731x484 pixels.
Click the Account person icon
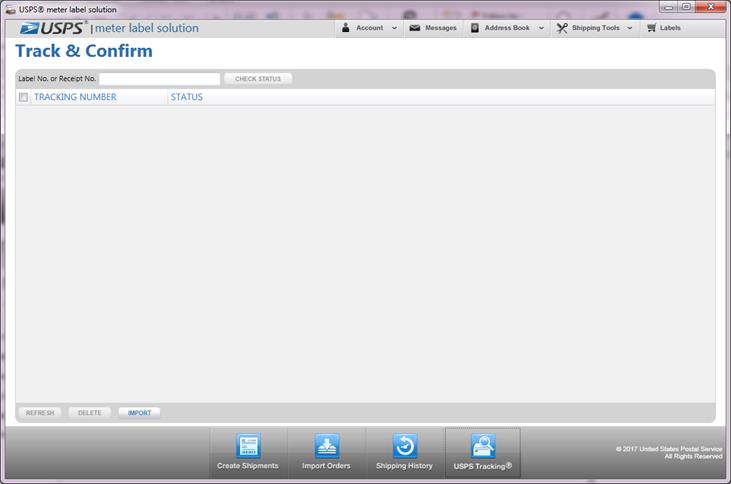point(345,28)
